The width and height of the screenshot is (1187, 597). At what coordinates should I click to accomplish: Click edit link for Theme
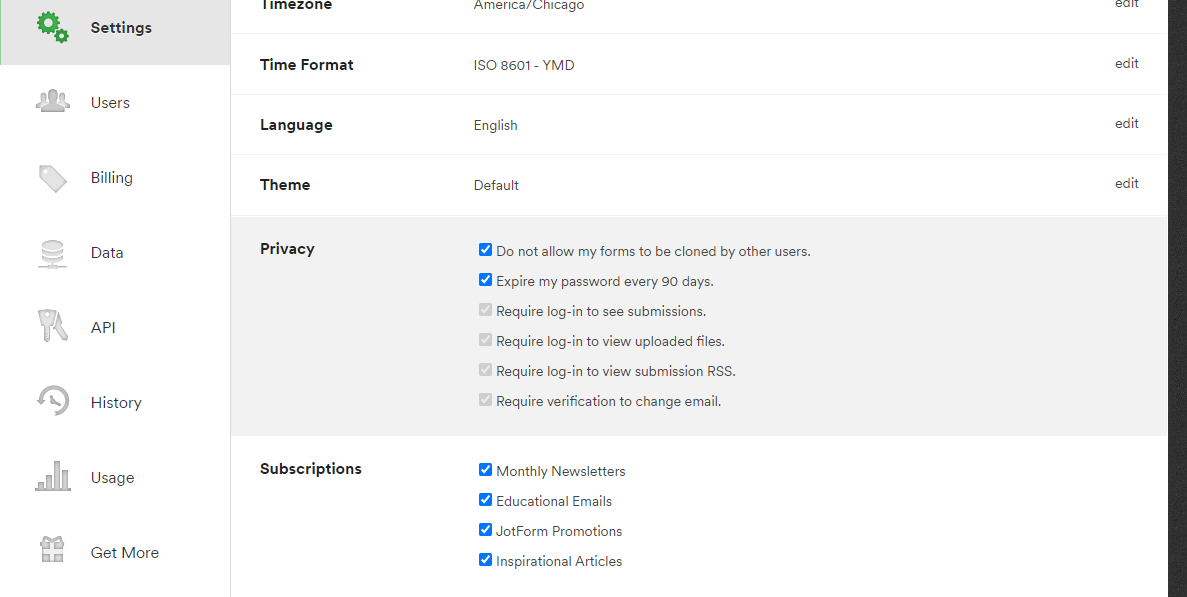click(x=1127, y=184)
